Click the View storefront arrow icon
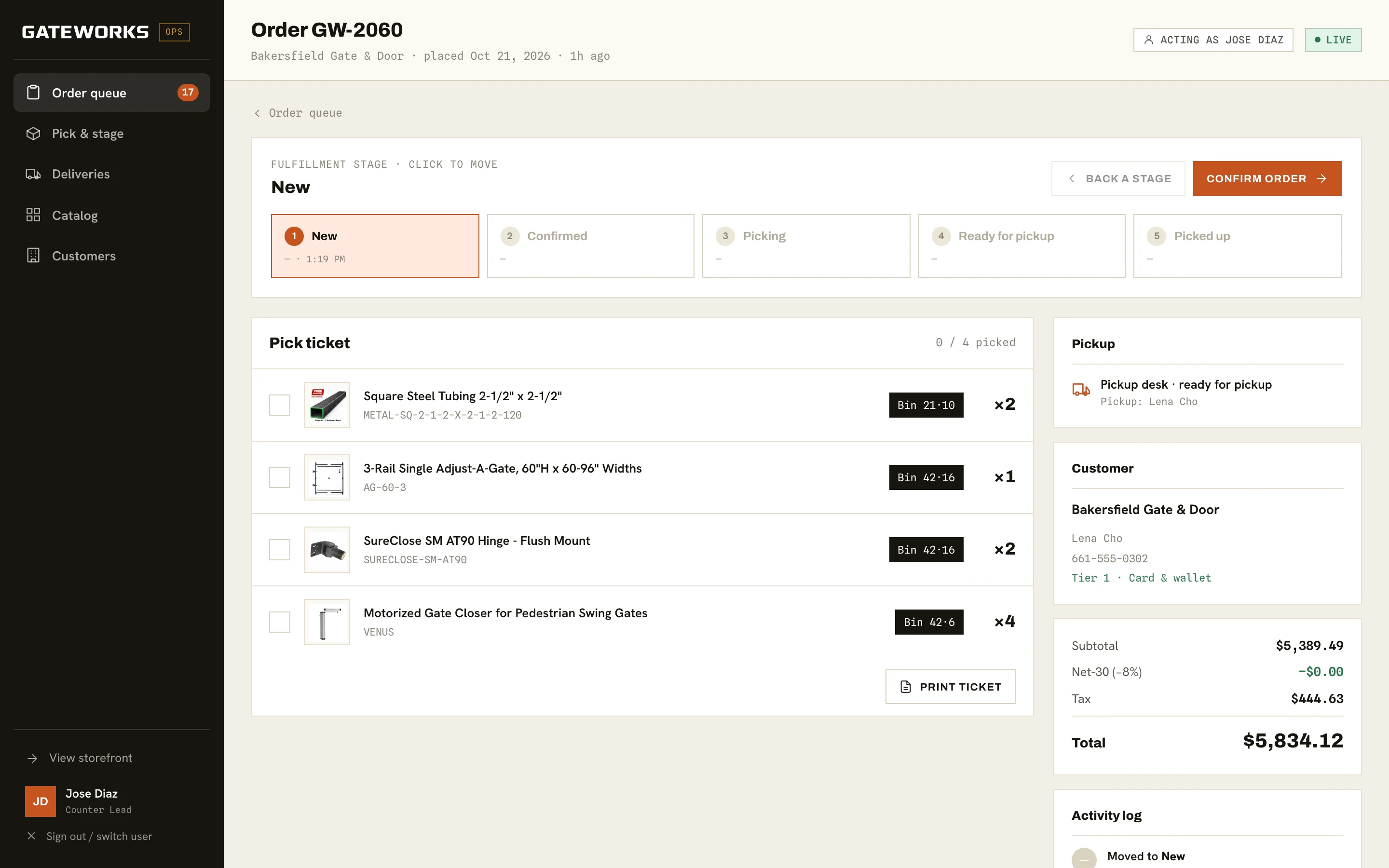This screenshot has height=868, width=1389. point(32,759)
